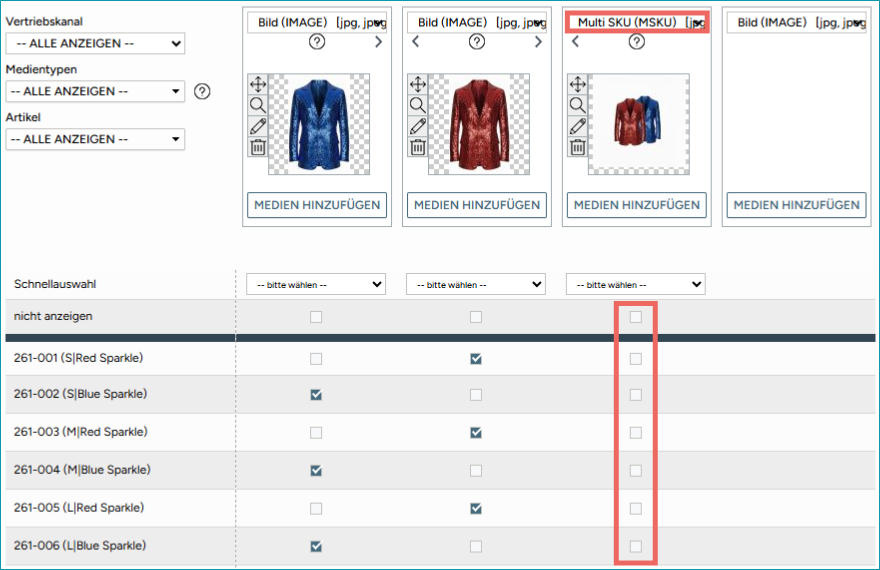
Task: Uncheck red jacket checkbox for 261-005 (L|Red Sparkle)
Action: click(x=476, y=508)
